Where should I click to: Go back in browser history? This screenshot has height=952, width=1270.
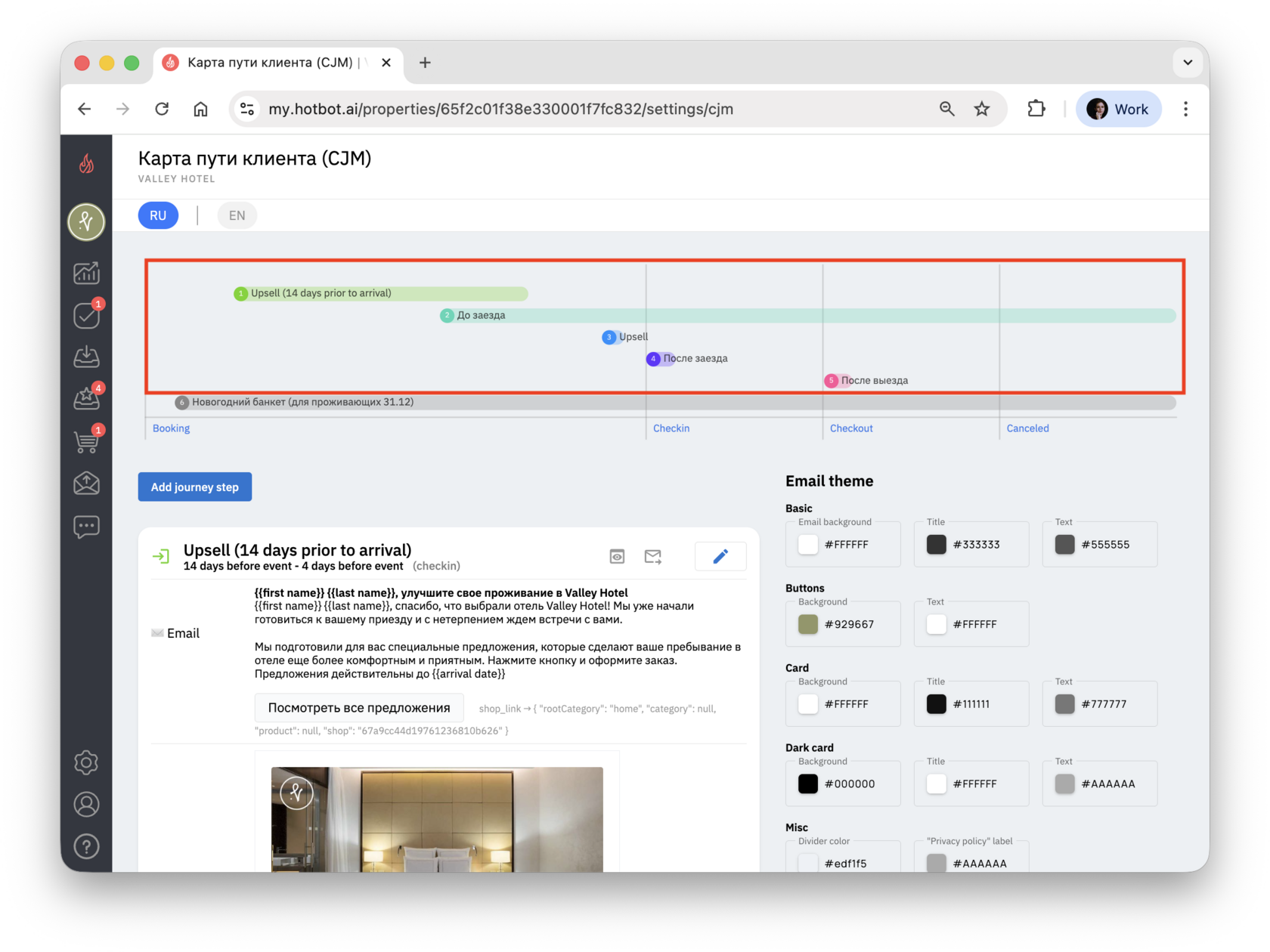[85, 109]
